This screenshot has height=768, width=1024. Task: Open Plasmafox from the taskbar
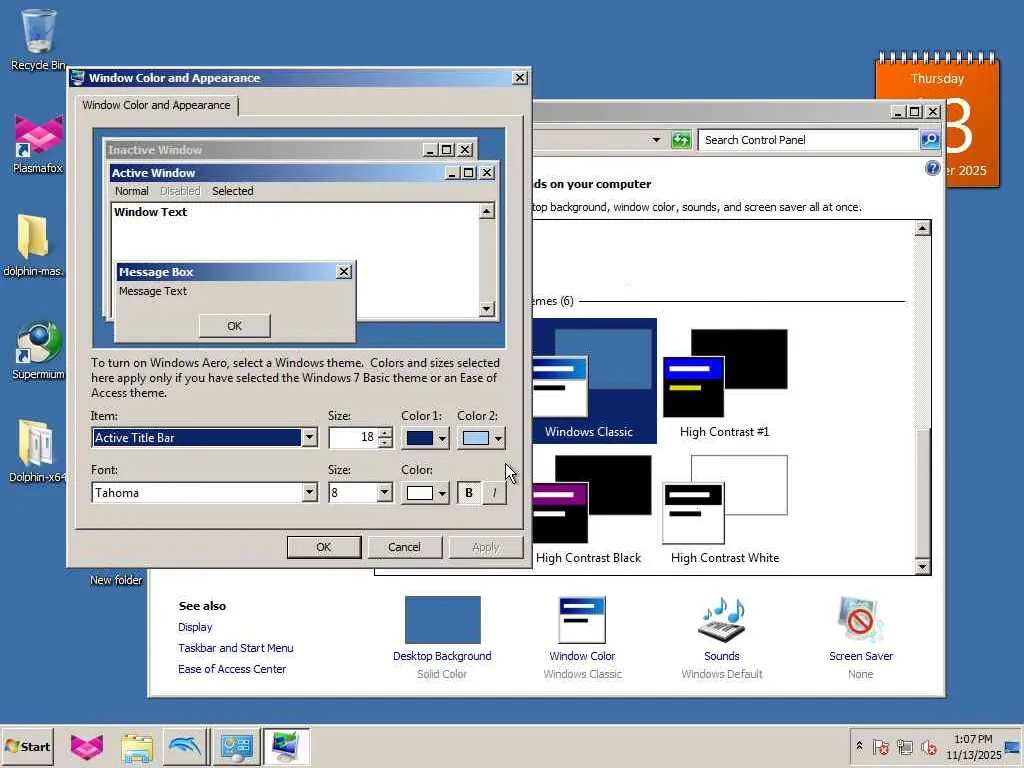click(x=86, y=746)
